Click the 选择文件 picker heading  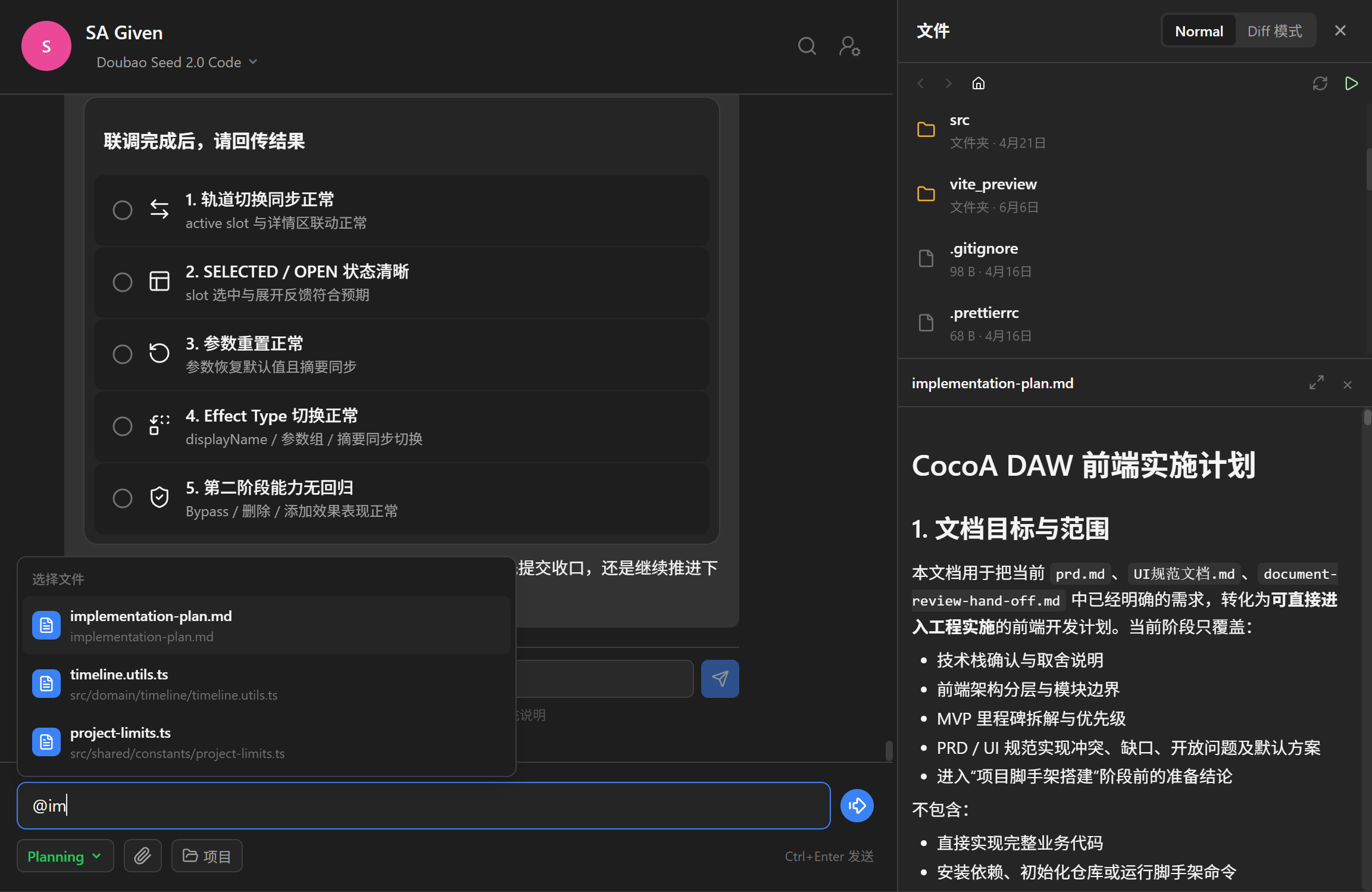(x=58, y=579)
